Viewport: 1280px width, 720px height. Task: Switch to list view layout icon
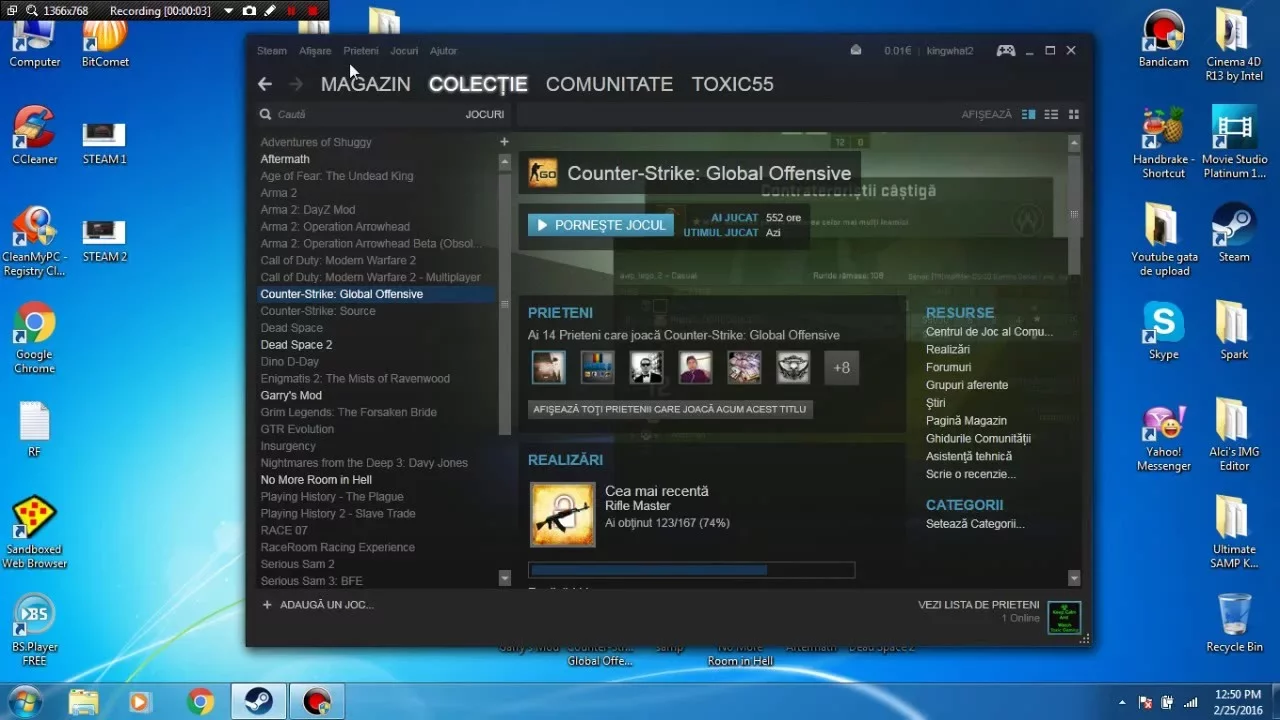(x=1051, y=114)
